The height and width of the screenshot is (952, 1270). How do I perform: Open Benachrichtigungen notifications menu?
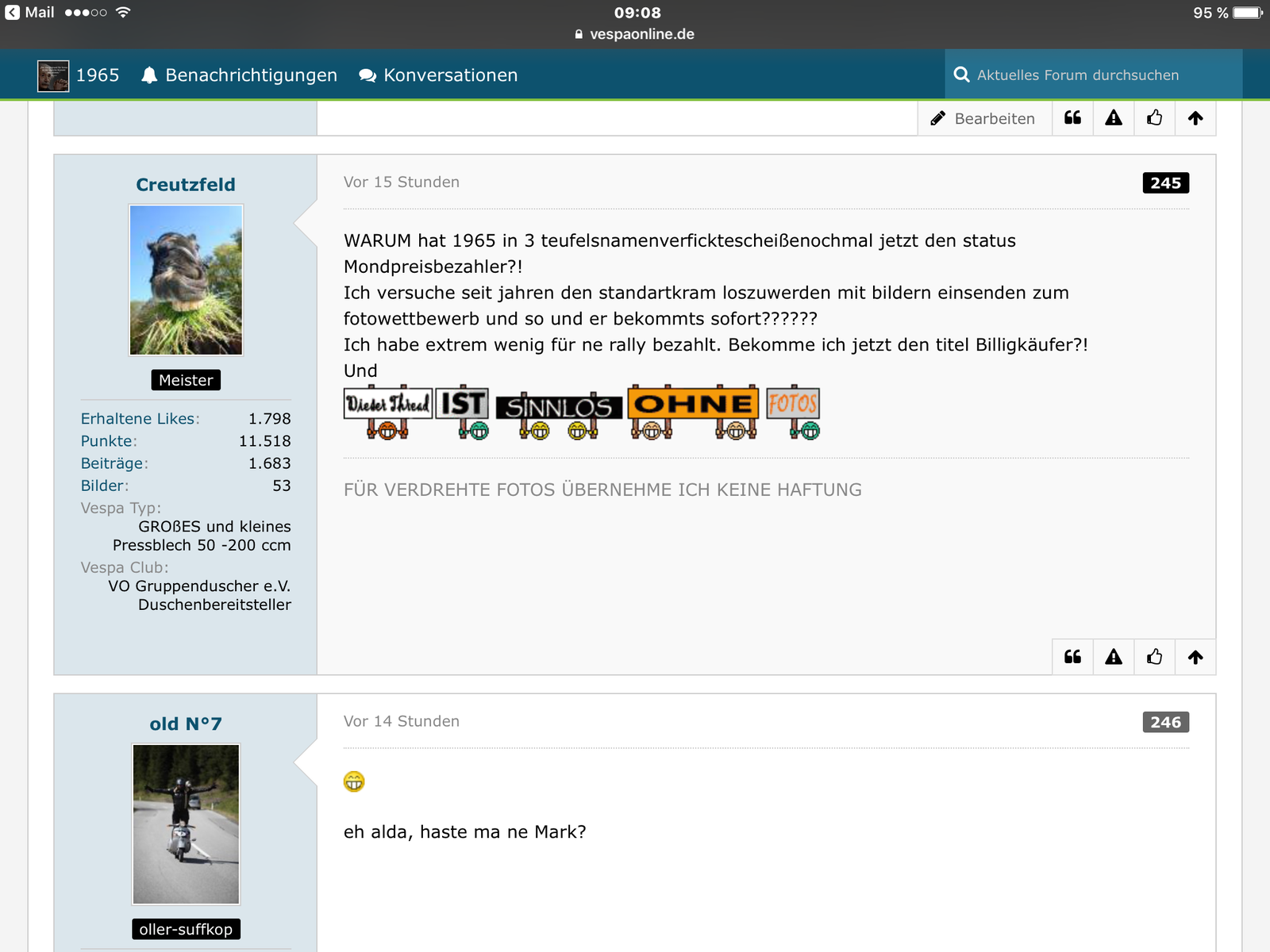click(x=239, y=75)
